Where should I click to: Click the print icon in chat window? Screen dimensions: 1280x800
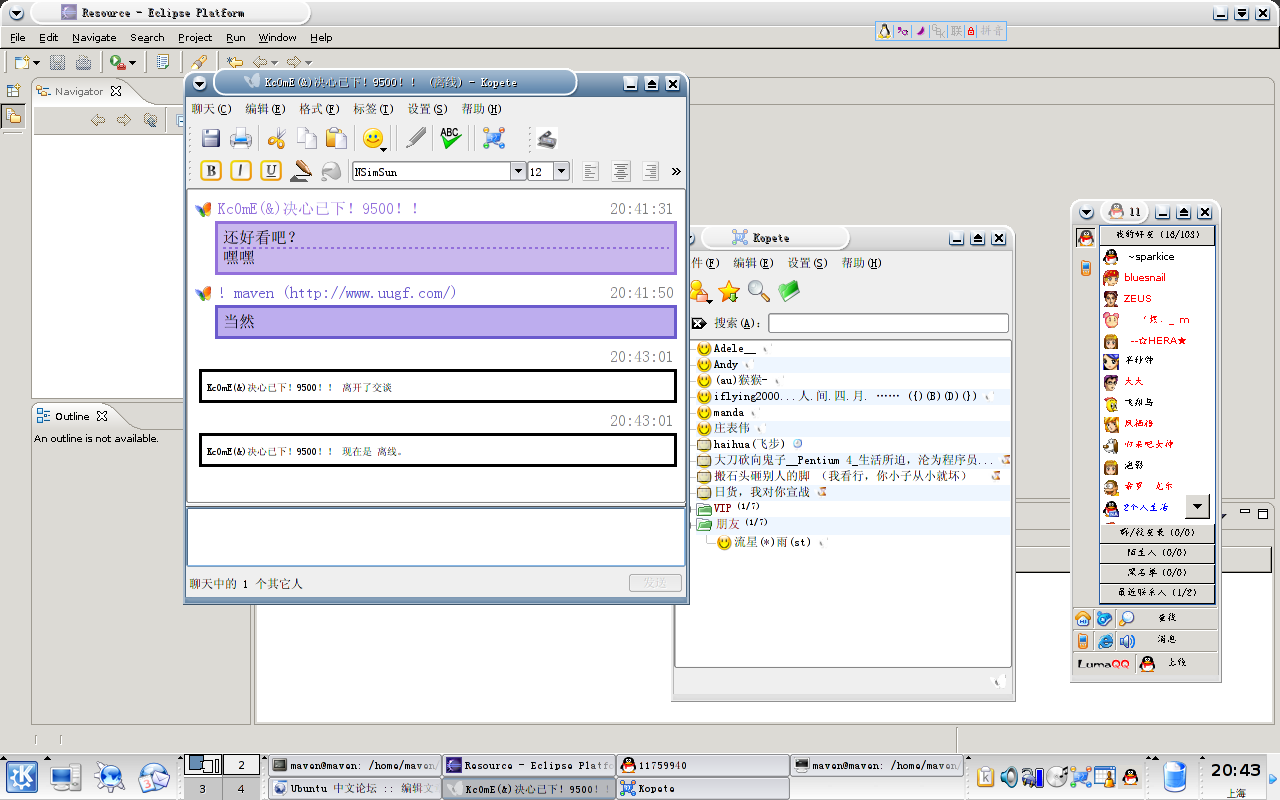tap(241, 139)
